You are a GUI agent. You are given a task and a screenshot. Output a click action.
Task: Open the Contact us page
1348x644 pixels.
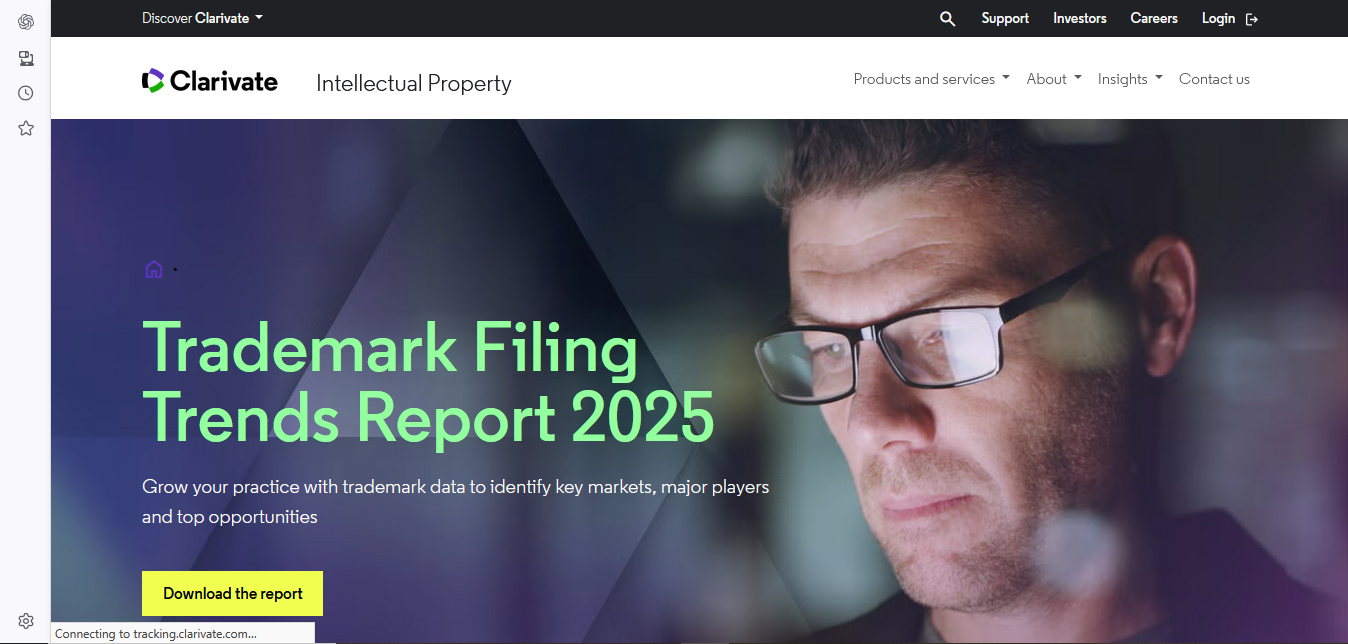(x=1214, y=79)
